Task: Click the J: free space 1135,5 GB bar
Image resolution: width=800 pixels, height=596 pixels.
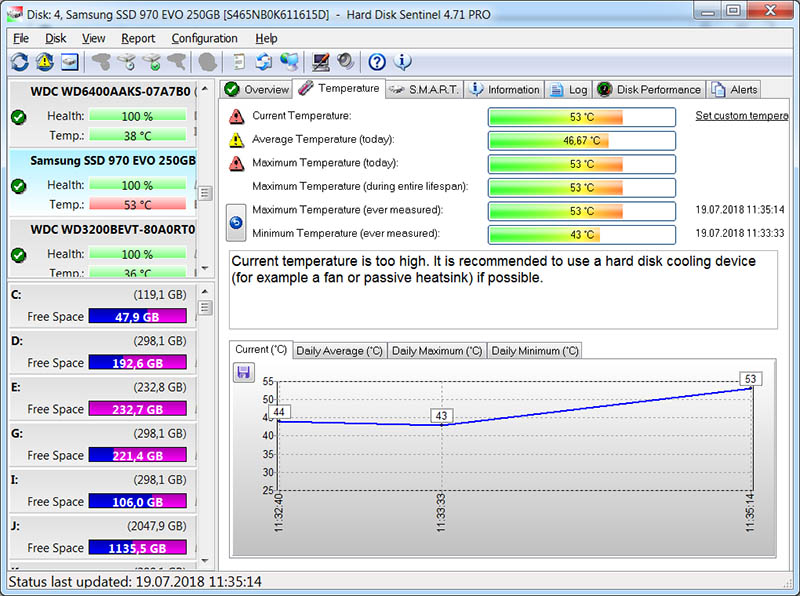Action: point(137,548)
